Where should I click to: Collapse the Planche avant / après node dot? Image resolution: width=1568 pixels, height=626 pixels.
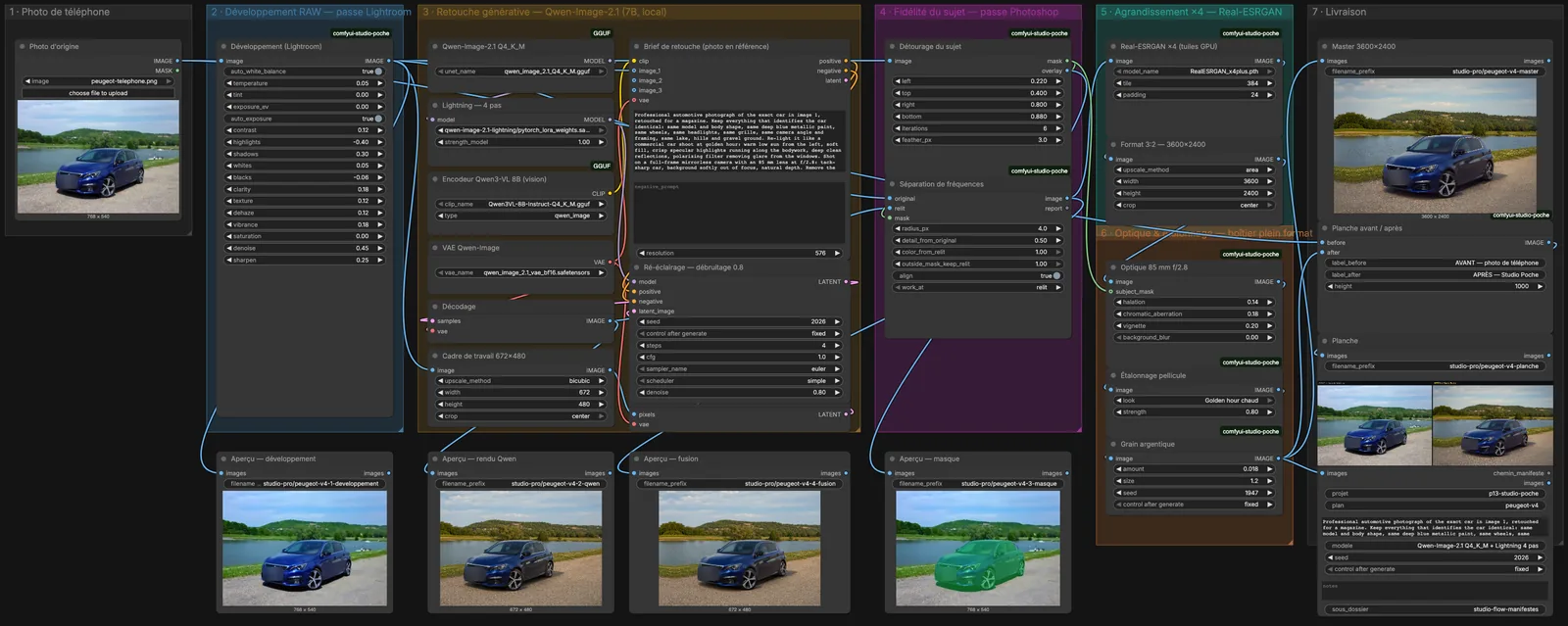[x=1325, y=228]
